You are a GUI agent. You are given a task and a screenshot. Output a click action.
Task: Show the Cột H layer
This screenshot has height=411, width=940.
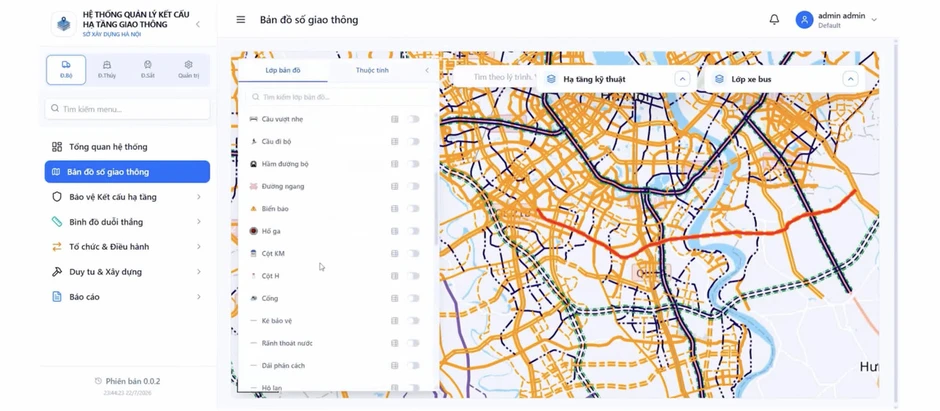[x=413, y=276]
